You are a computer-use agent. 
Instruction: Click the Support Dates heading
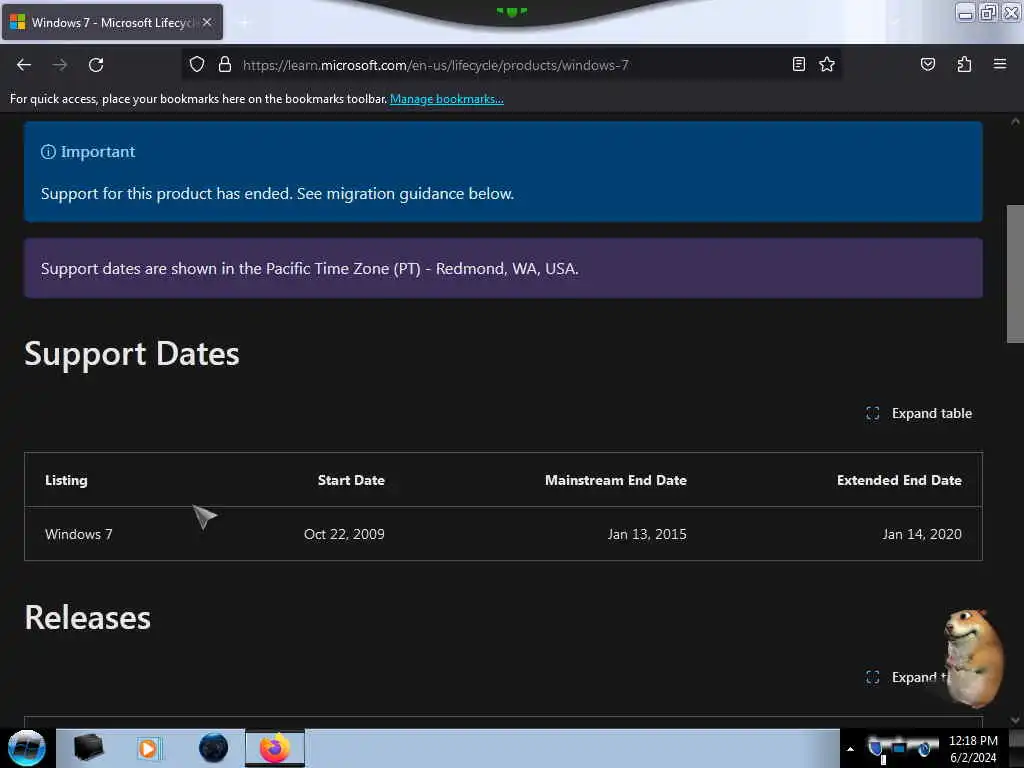(132, 354)
